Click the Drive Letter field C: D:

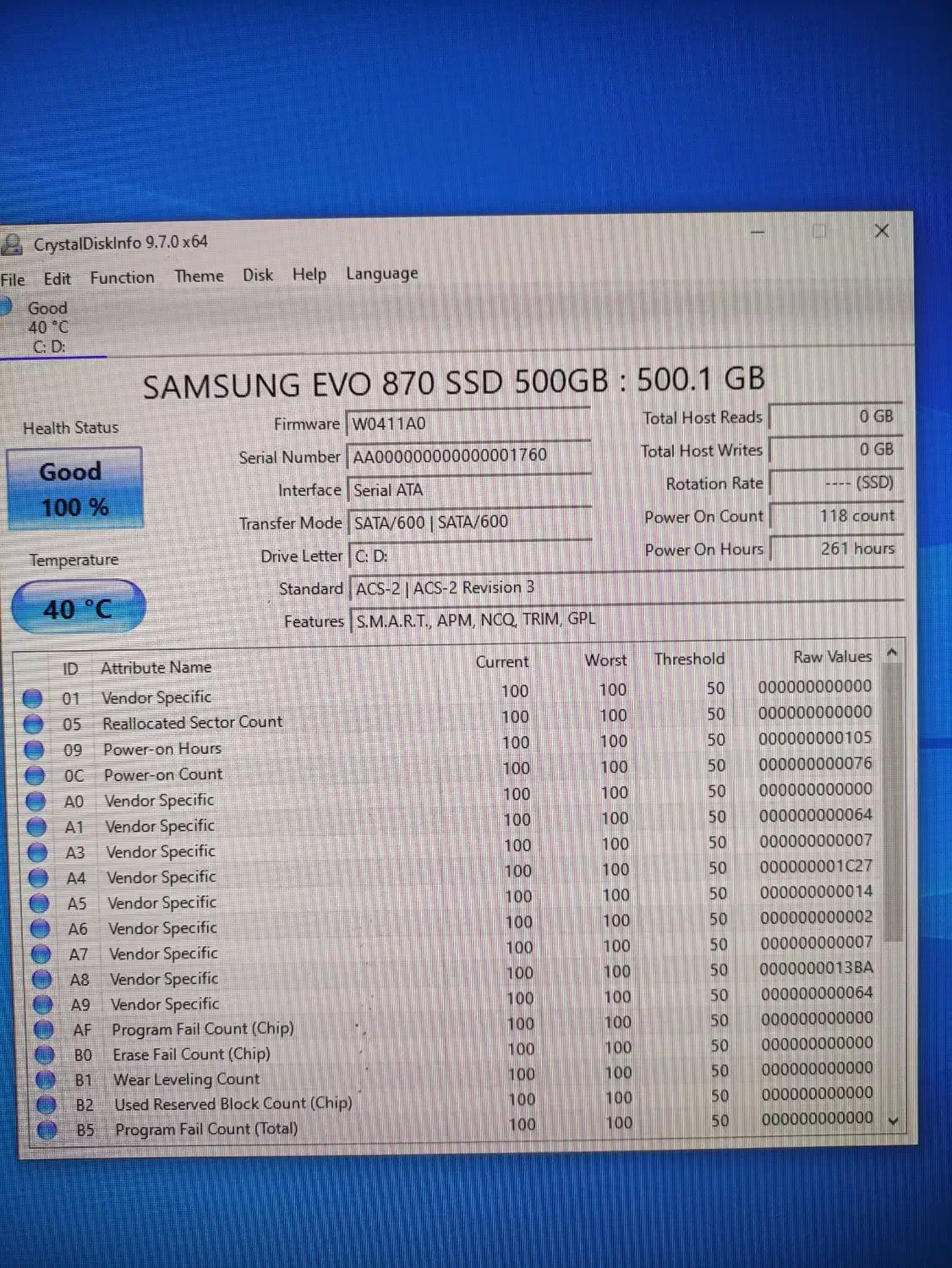coord(469,555)
